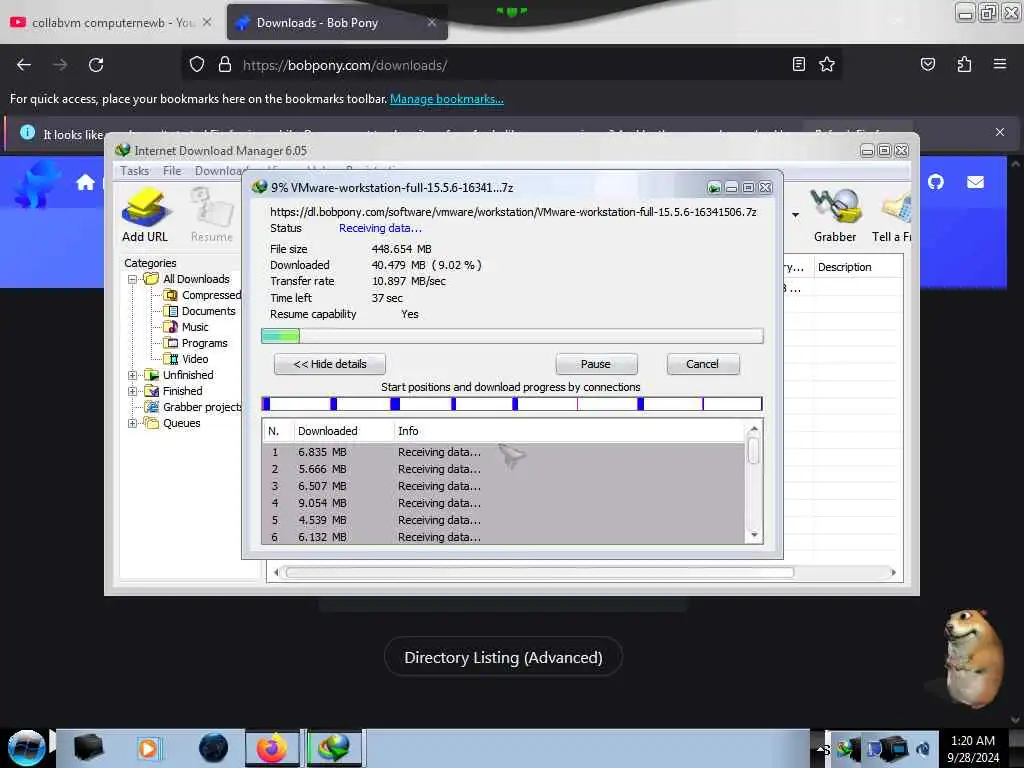The height and width of the screenshot is (768, 1024).
Task: Open the Manage bookmarks link
Action: (447, 99)
